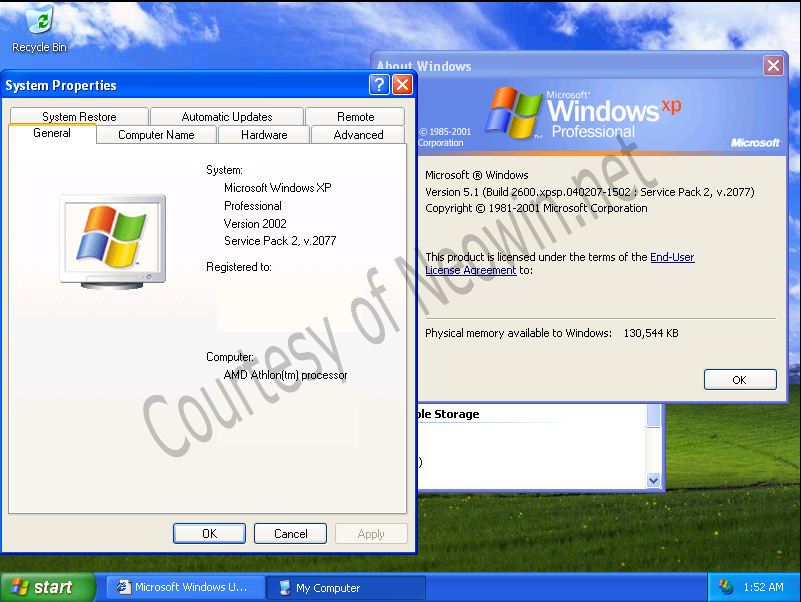Click the scrollbar thumb in My Computer window
801x602 pixels.
tap(653, 415)
